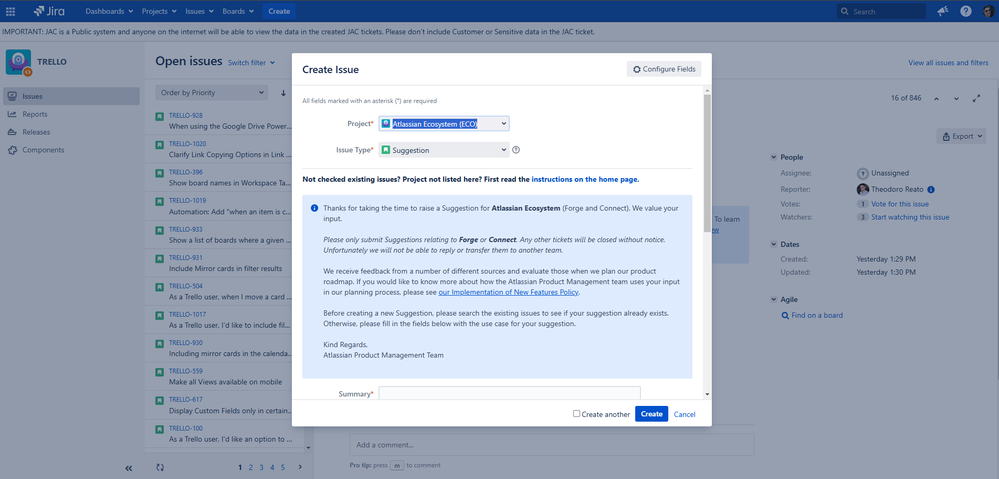The width and height of the screenshot is (999, 479).
Task: Go to the previous issue with the up arrow
Action: 936,98
